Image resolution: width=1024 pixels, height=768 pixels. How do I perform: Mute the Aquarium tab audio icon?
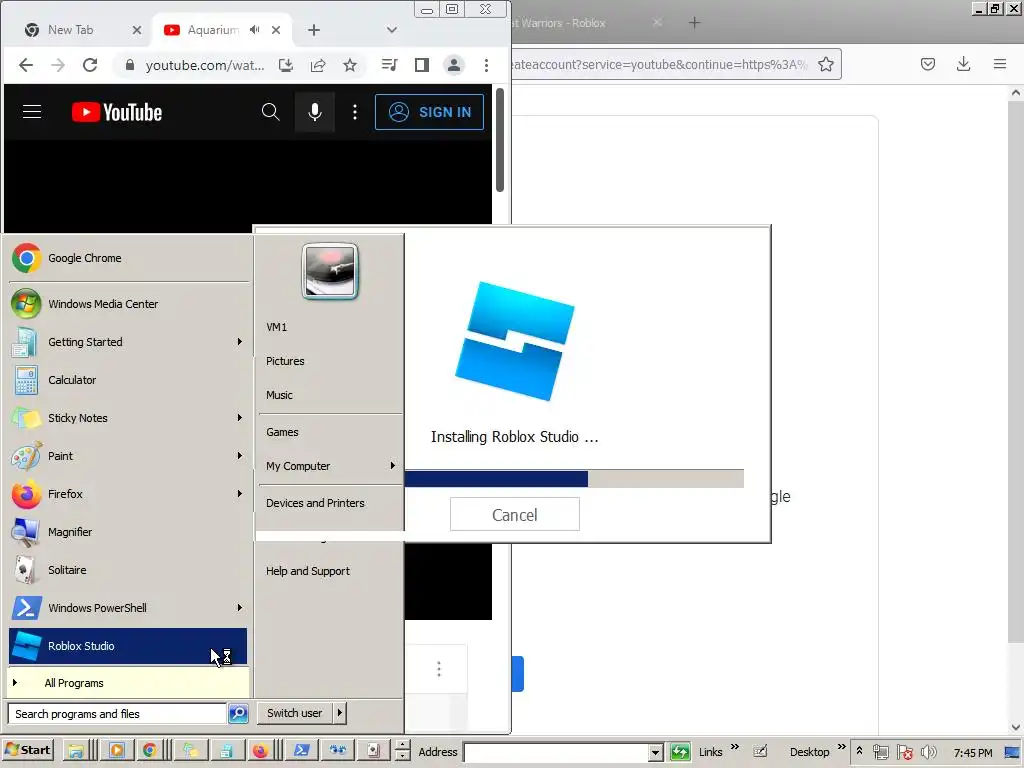tap(255, 30)
